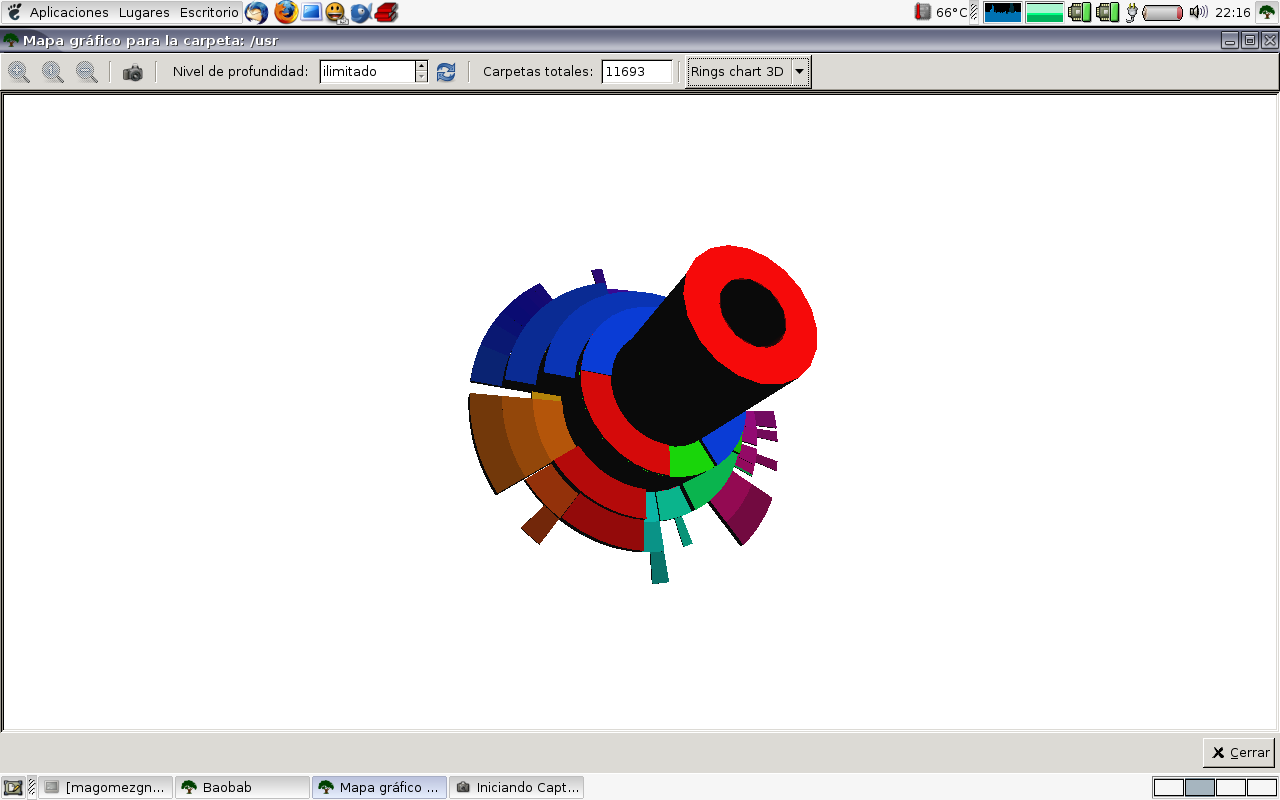Minimize the Mapa gráfico window
Screen dimensions: 1280x800
[1230, 40]
